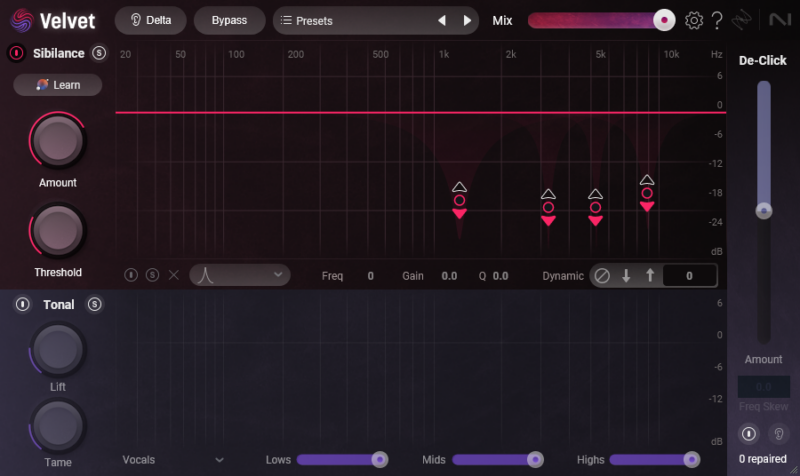
Task: Toggle selected band power icon
Action: pos(131,275)
